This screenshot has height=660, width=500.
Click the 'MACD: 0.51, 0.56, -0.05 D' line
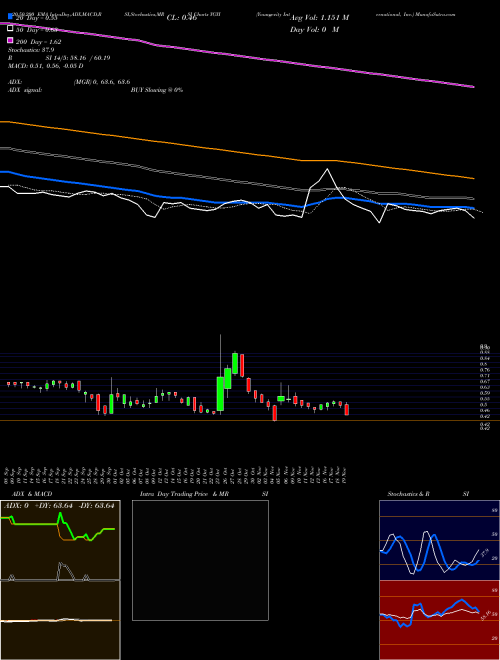pos(45,66)
